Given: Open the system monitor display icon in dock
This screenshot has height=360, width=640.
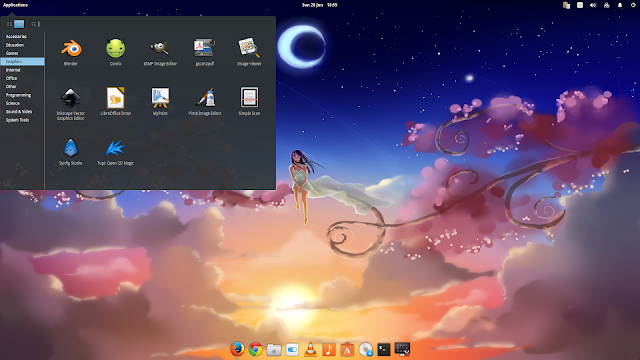Looking at the screenshot, I should (x=402, y=349).
